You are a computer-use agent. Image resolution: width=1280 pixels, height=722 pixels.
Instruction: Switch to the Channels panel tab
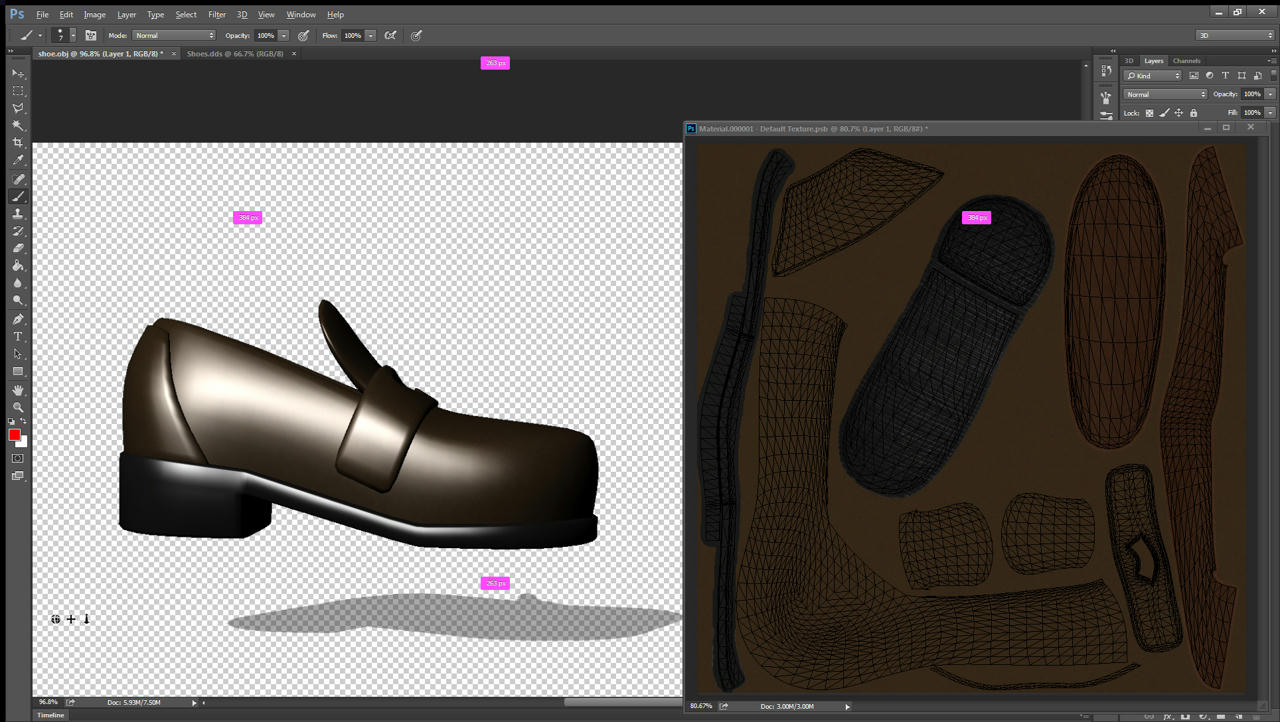point(1186,61)
